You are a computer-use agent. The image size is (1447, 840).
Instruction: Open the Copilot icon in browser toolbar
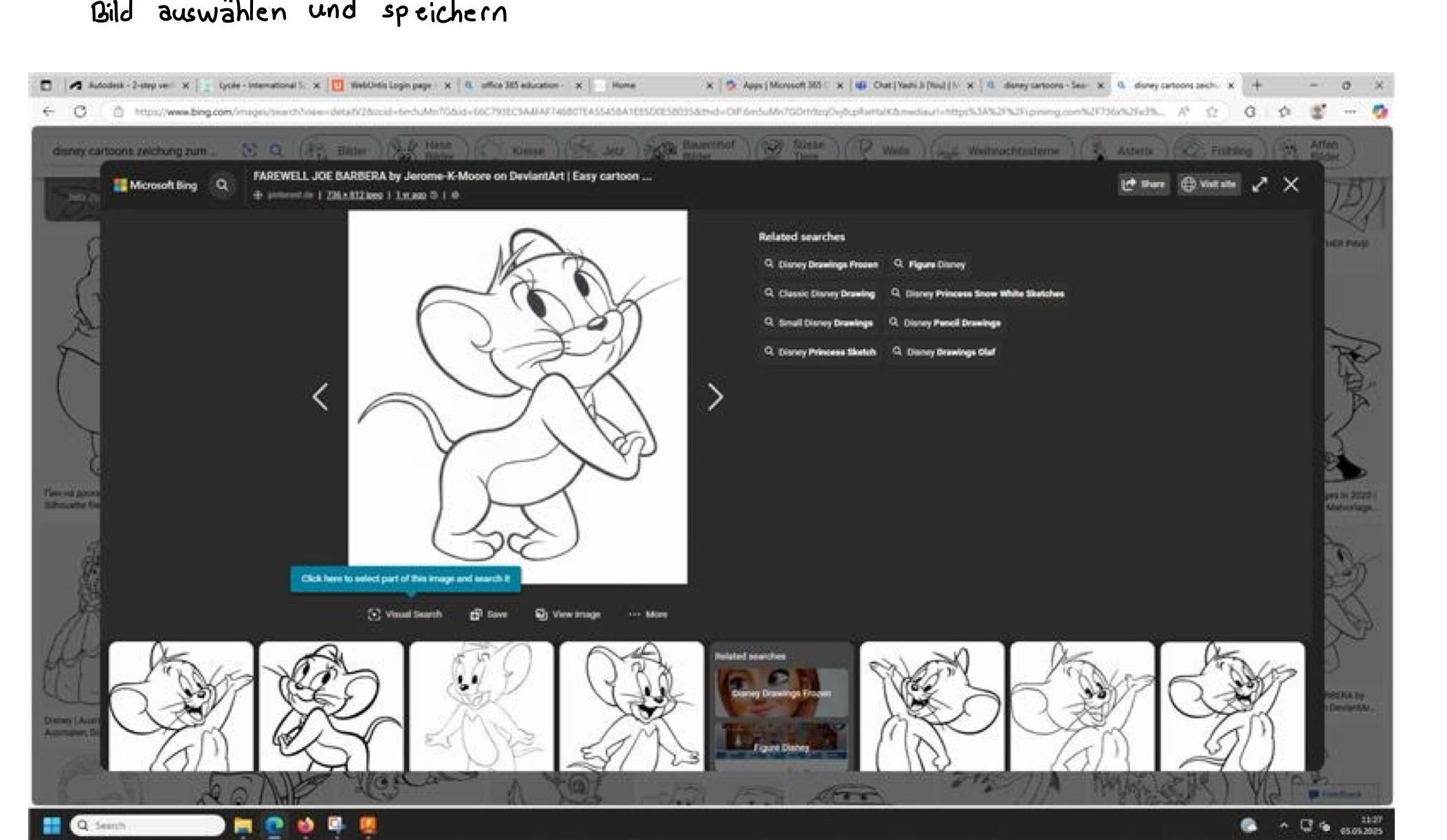[1379, 111]
